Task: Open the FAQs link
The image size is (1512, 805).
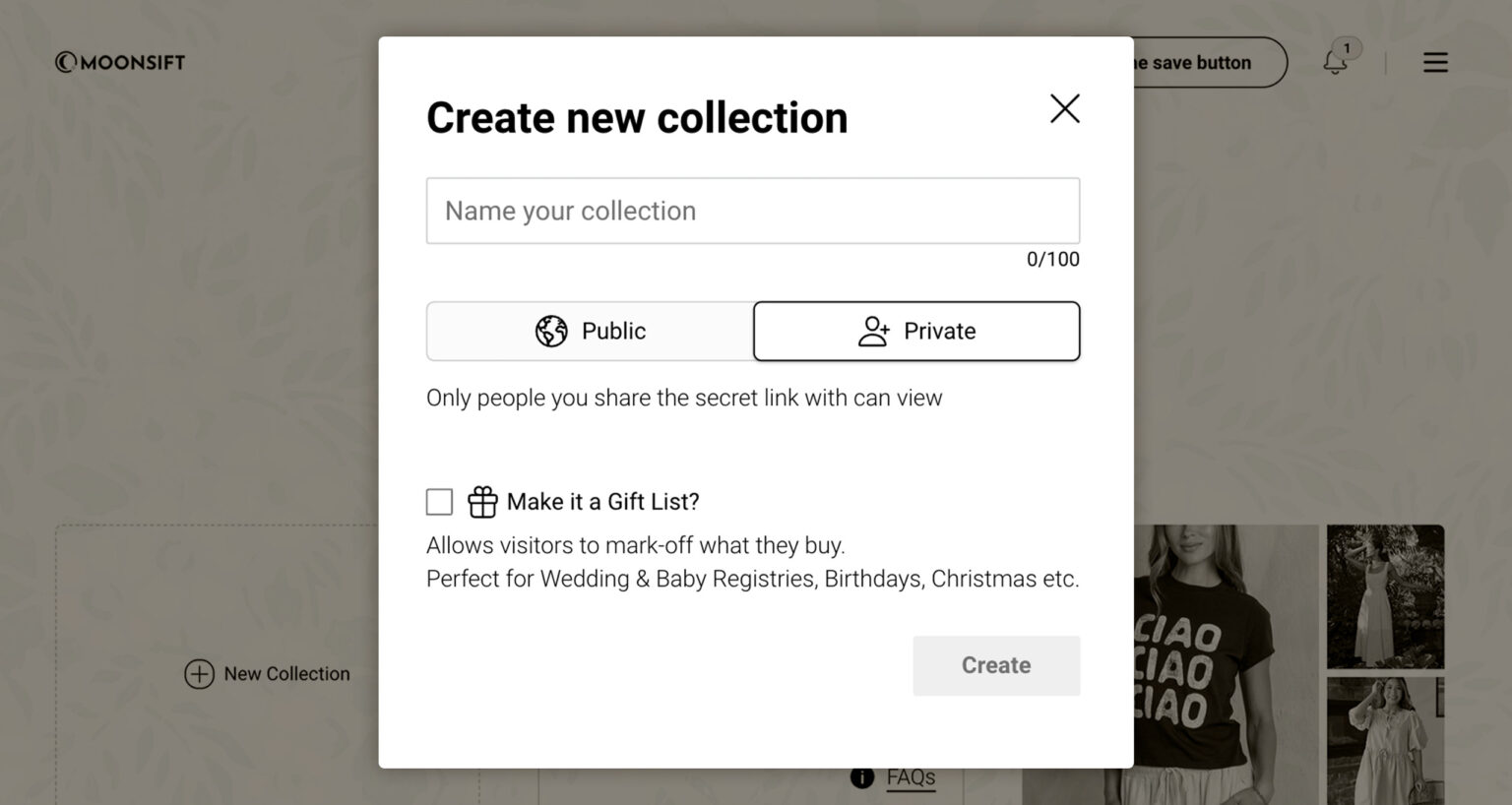Action: pyautogui.click(x=909, y=776)
